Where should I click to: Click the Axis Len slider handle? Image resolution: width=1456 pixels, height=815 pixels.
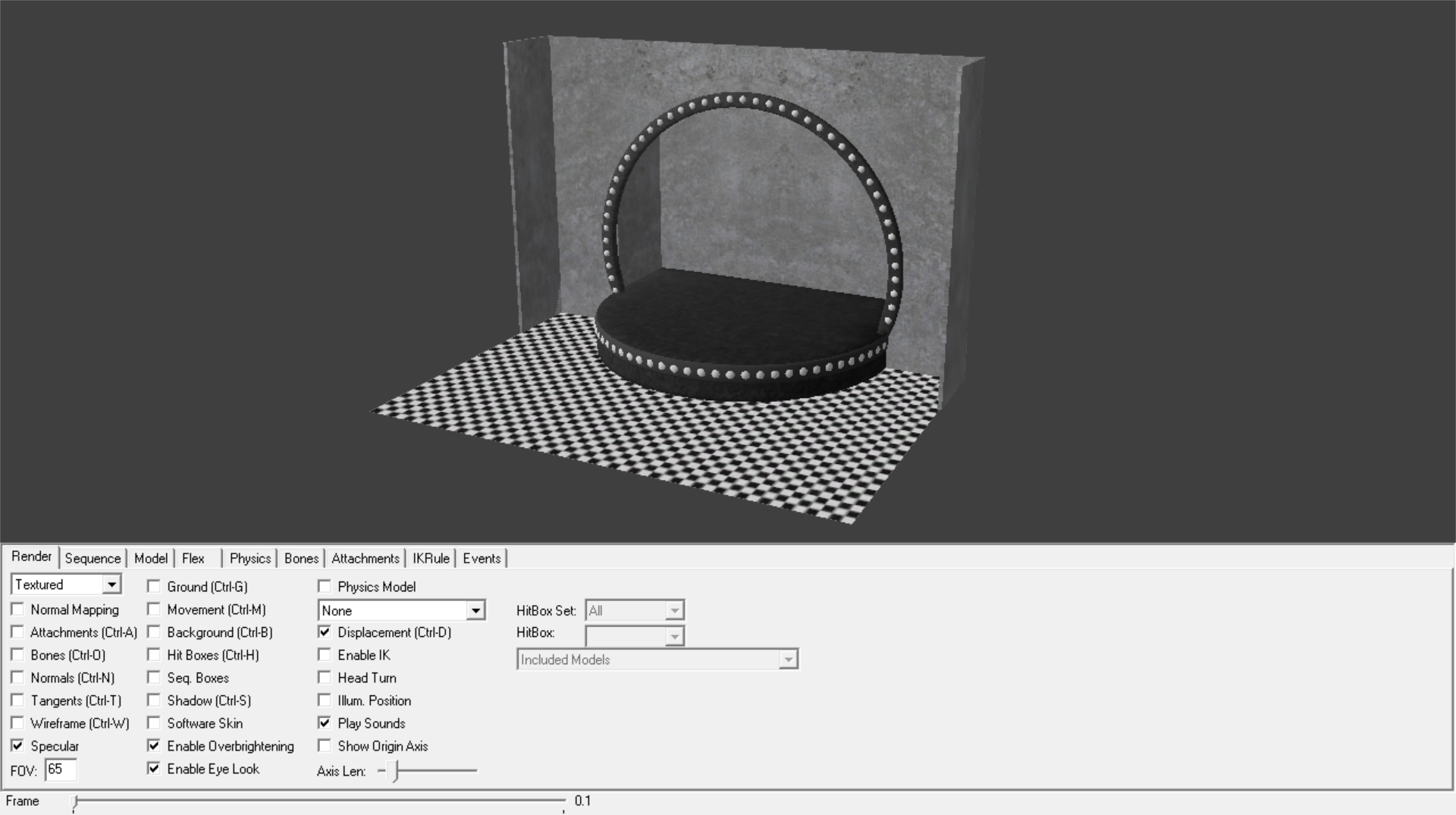pos(395,771)
